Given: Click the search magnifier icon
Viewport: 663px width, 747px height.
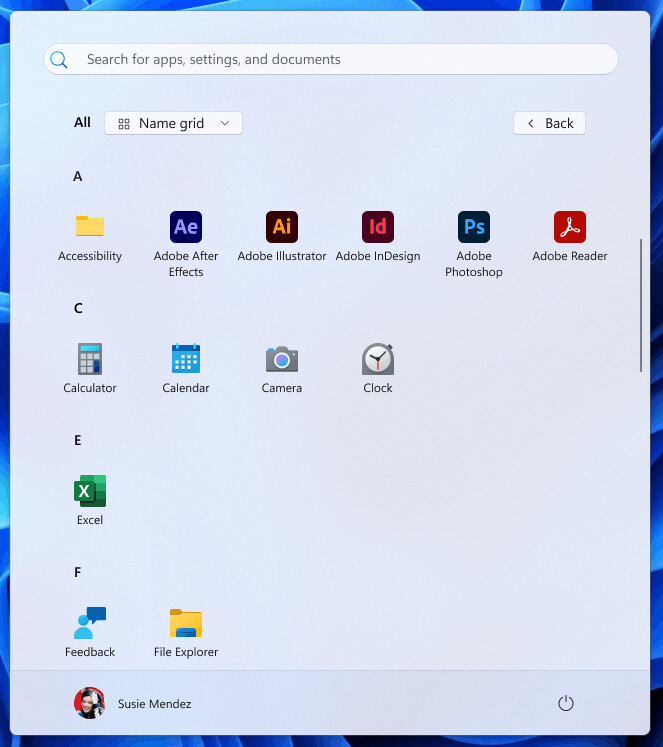Looking at the screenshot, I should [59, 60].
